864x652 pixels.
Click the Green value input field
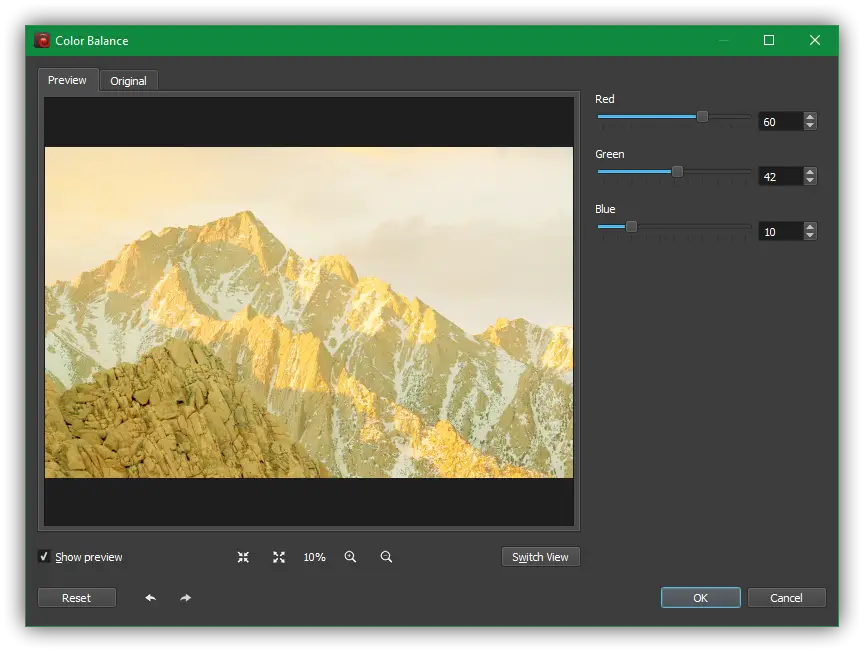point(780,177)
